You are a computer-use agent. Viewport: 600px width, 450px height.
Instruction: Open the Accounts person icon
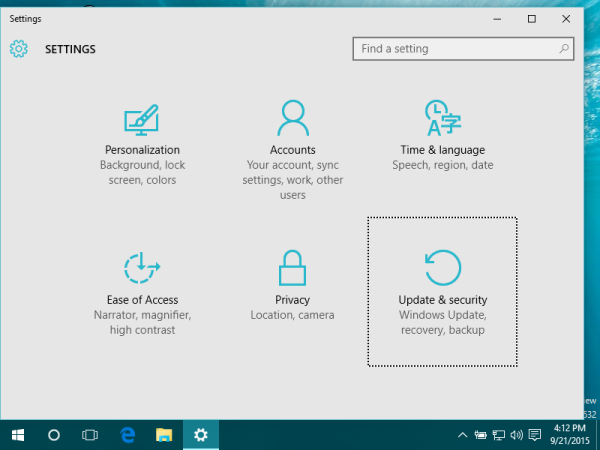point(293,118)
